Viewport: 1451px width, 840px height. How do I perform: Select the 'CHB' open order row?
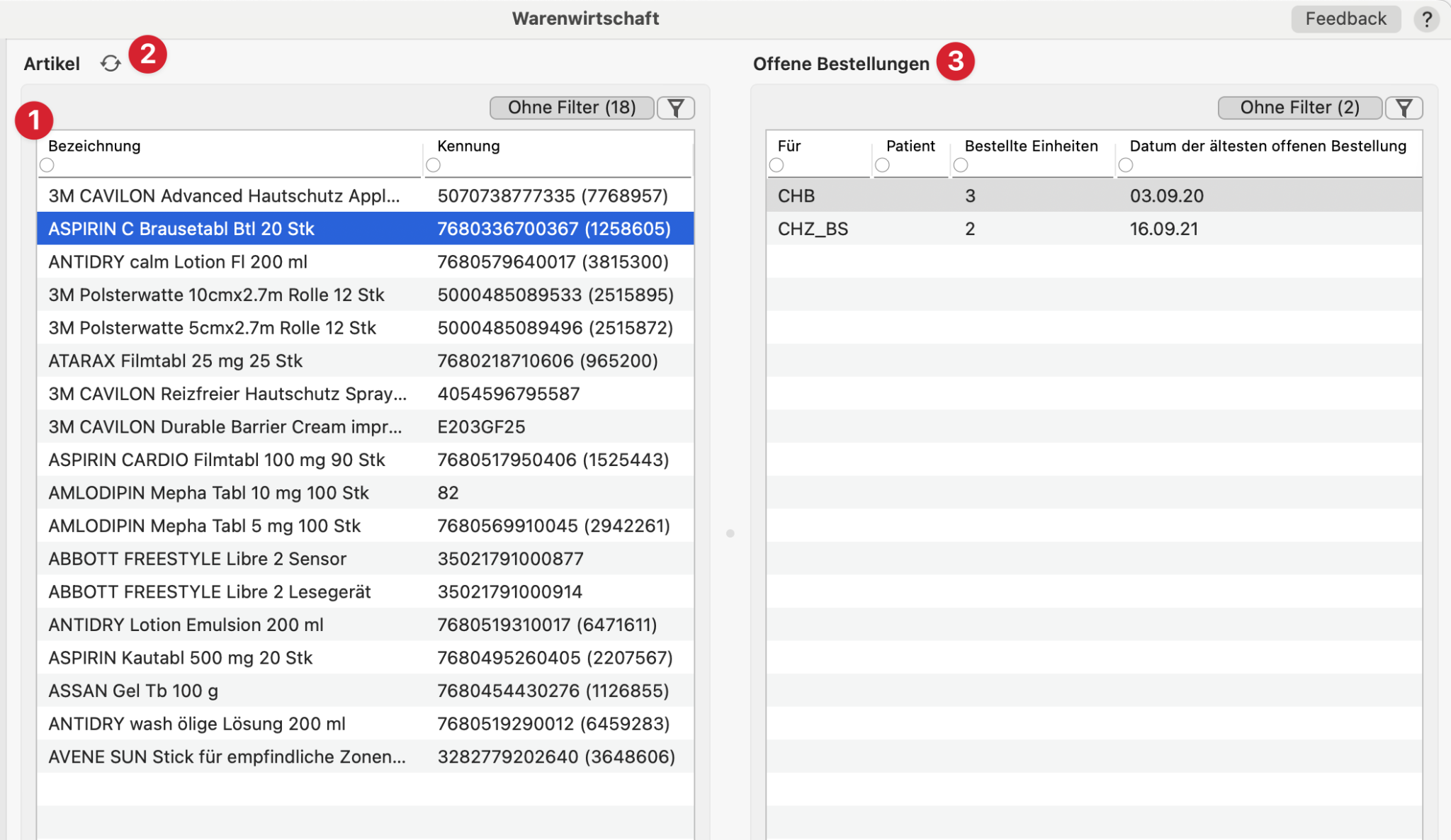click(x=1094, y=195)
